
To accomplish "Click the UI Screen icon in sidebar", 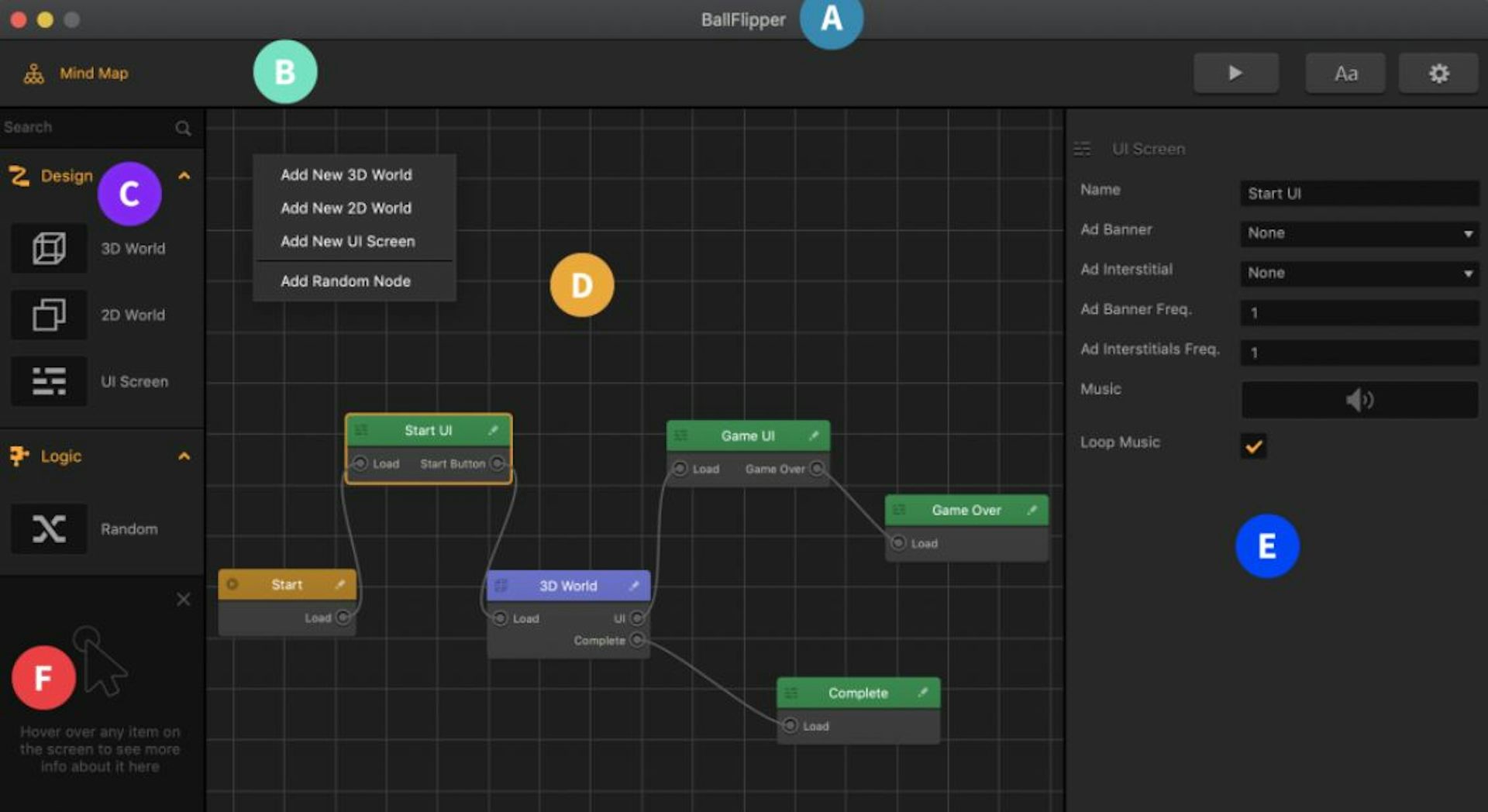I will (49, 381).
